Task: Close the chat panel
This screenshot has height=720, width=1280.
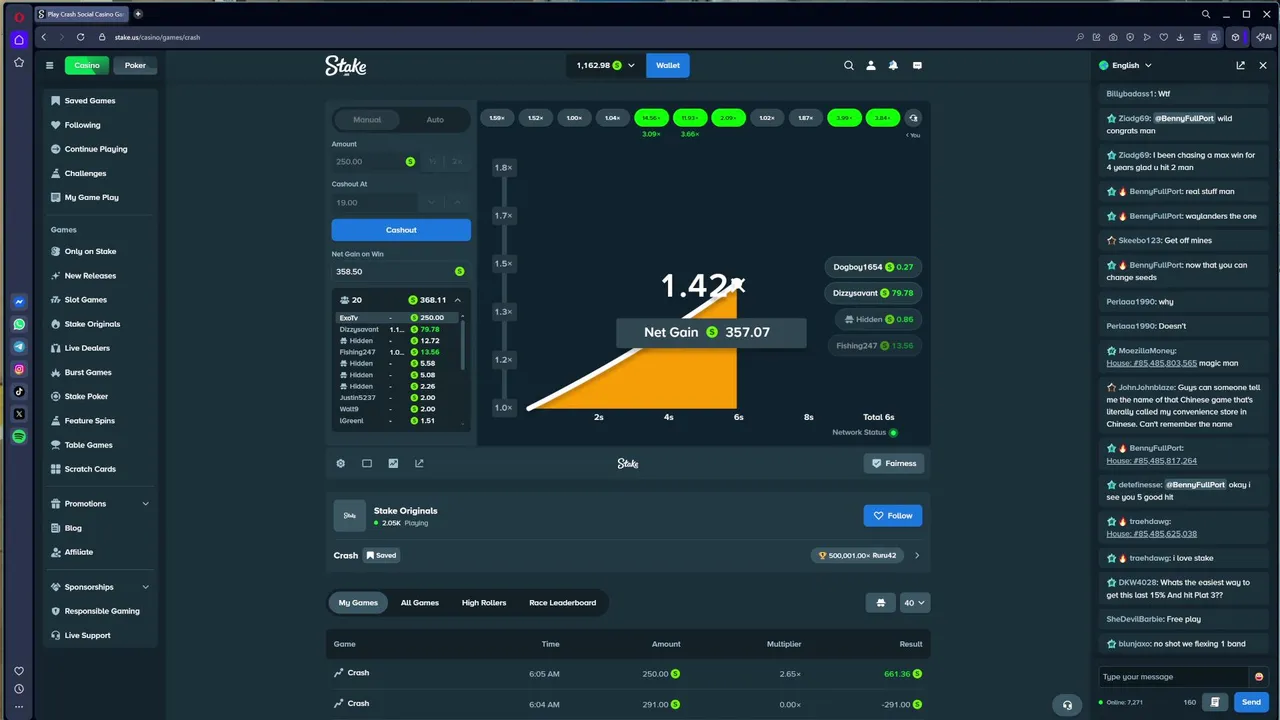Action: click(x=1263, y=65)
